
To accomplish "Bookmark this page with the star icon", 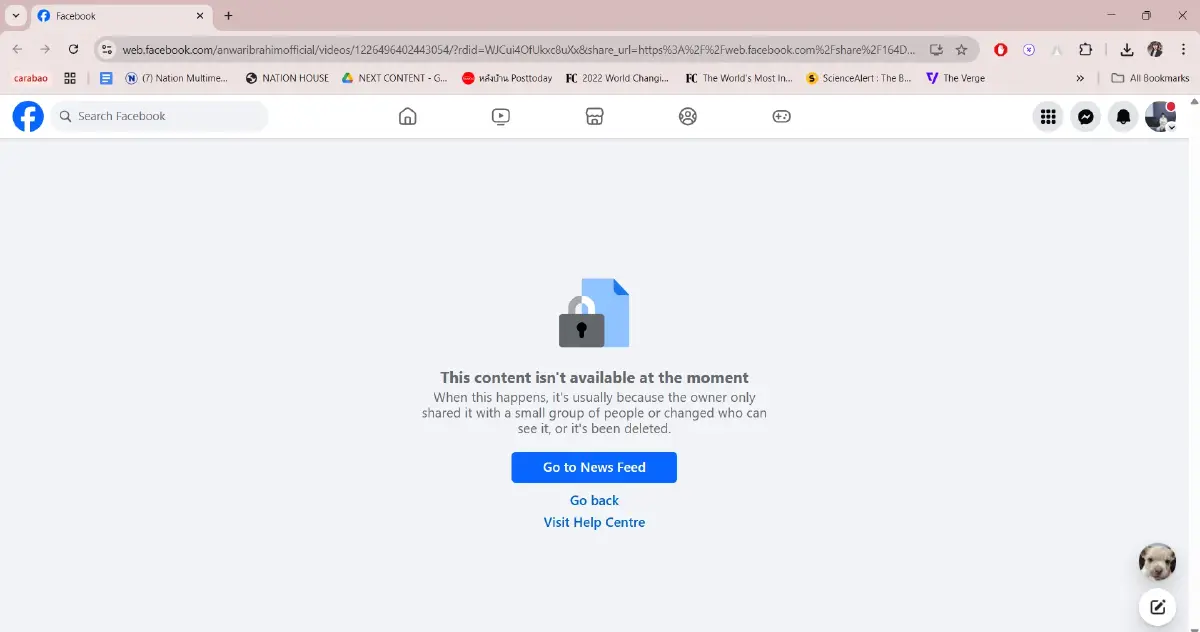I will (x=961, y=49).
